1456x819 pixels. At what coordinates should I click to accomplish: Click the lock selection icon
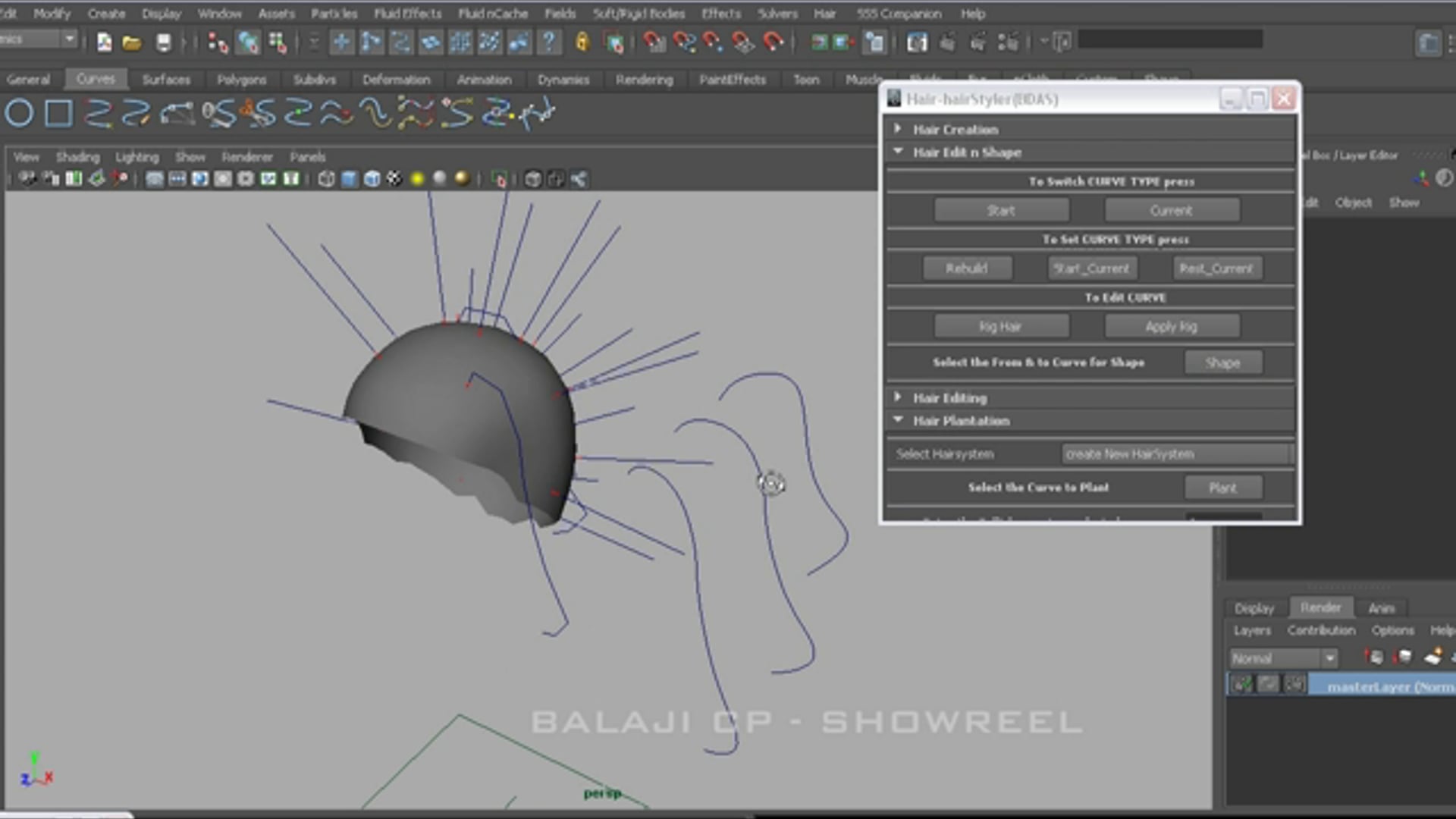[x=582, y=42]
